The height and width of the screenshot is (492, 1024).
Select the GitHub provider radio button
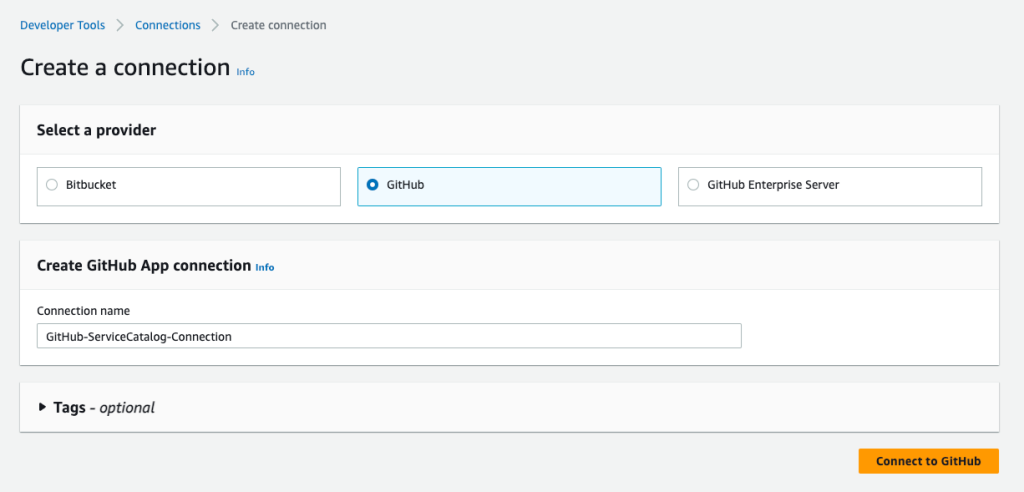(x=372, y=185)
